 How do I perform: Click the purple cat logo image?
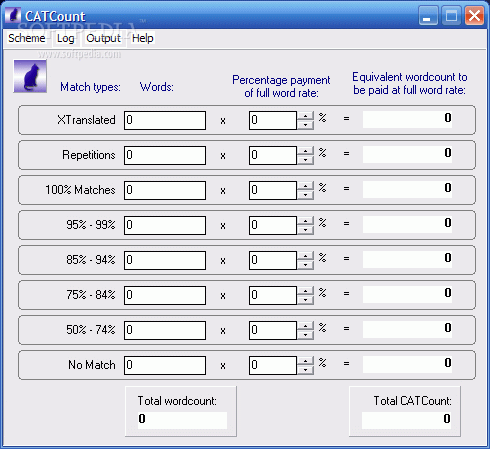(x=30, y=76)
